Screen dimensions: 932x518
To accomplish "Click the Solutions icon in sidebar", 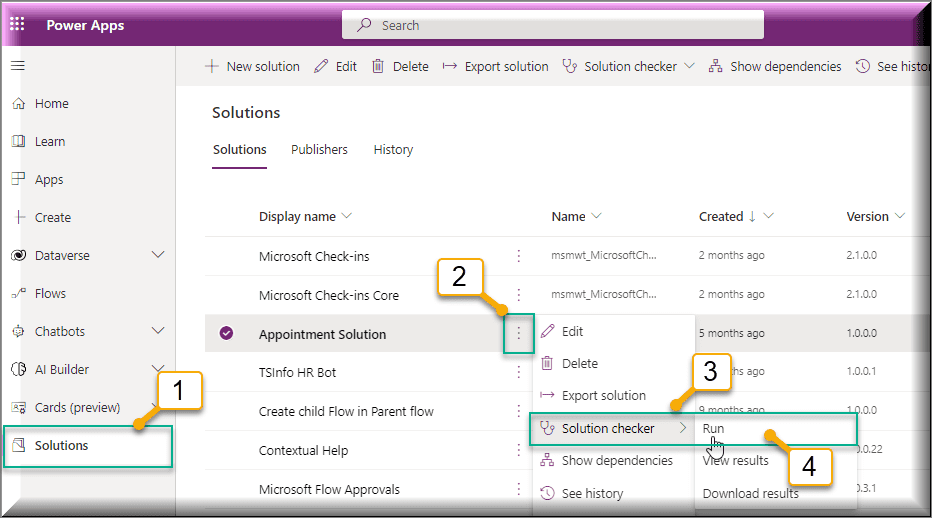I will [19, 445].
